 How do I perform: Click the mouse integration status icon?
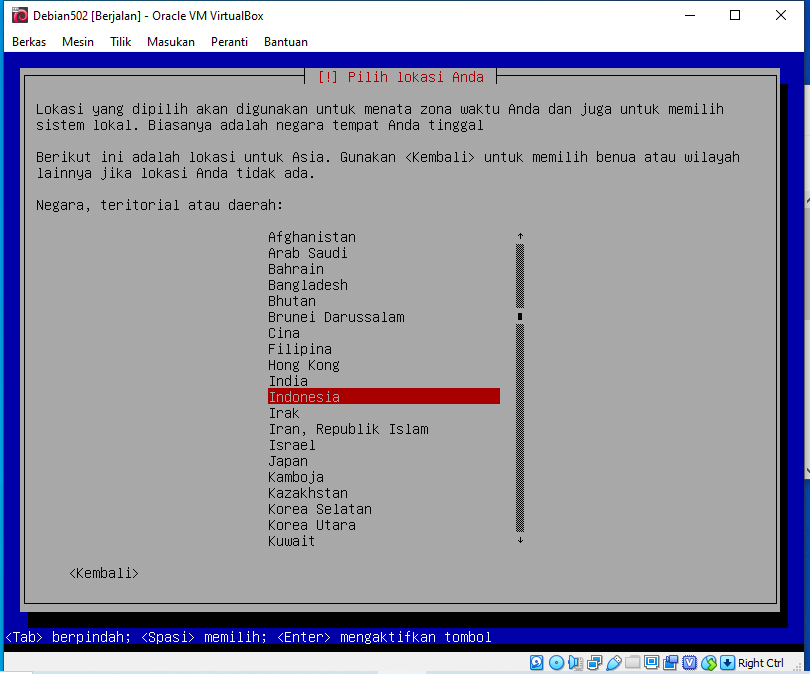(x=709, y=662)
